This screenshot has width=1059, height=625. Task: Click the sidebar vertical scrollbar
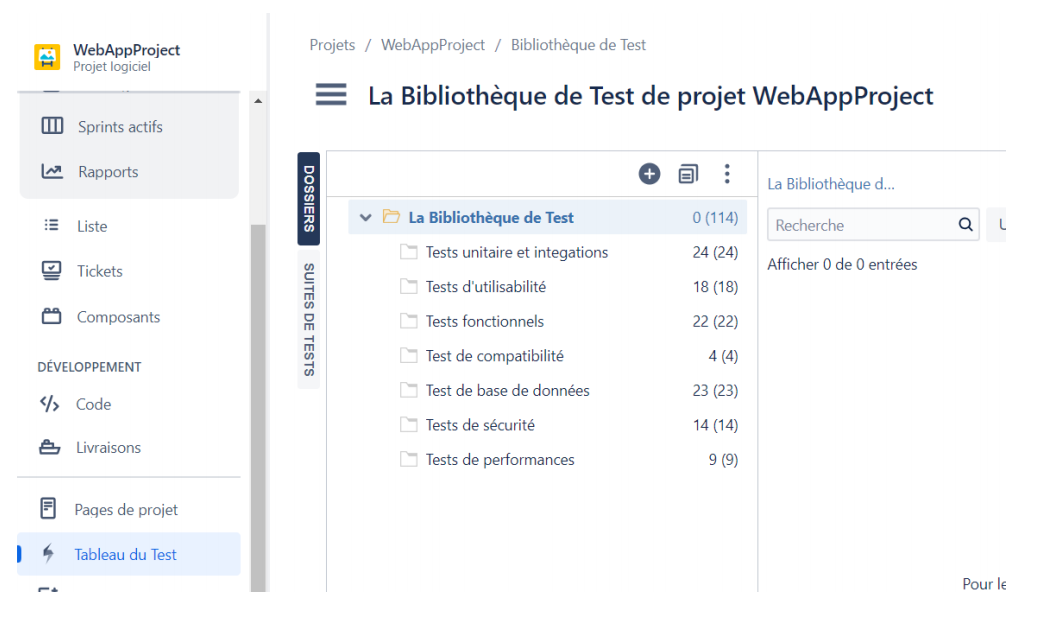click(x=258, y=400)
